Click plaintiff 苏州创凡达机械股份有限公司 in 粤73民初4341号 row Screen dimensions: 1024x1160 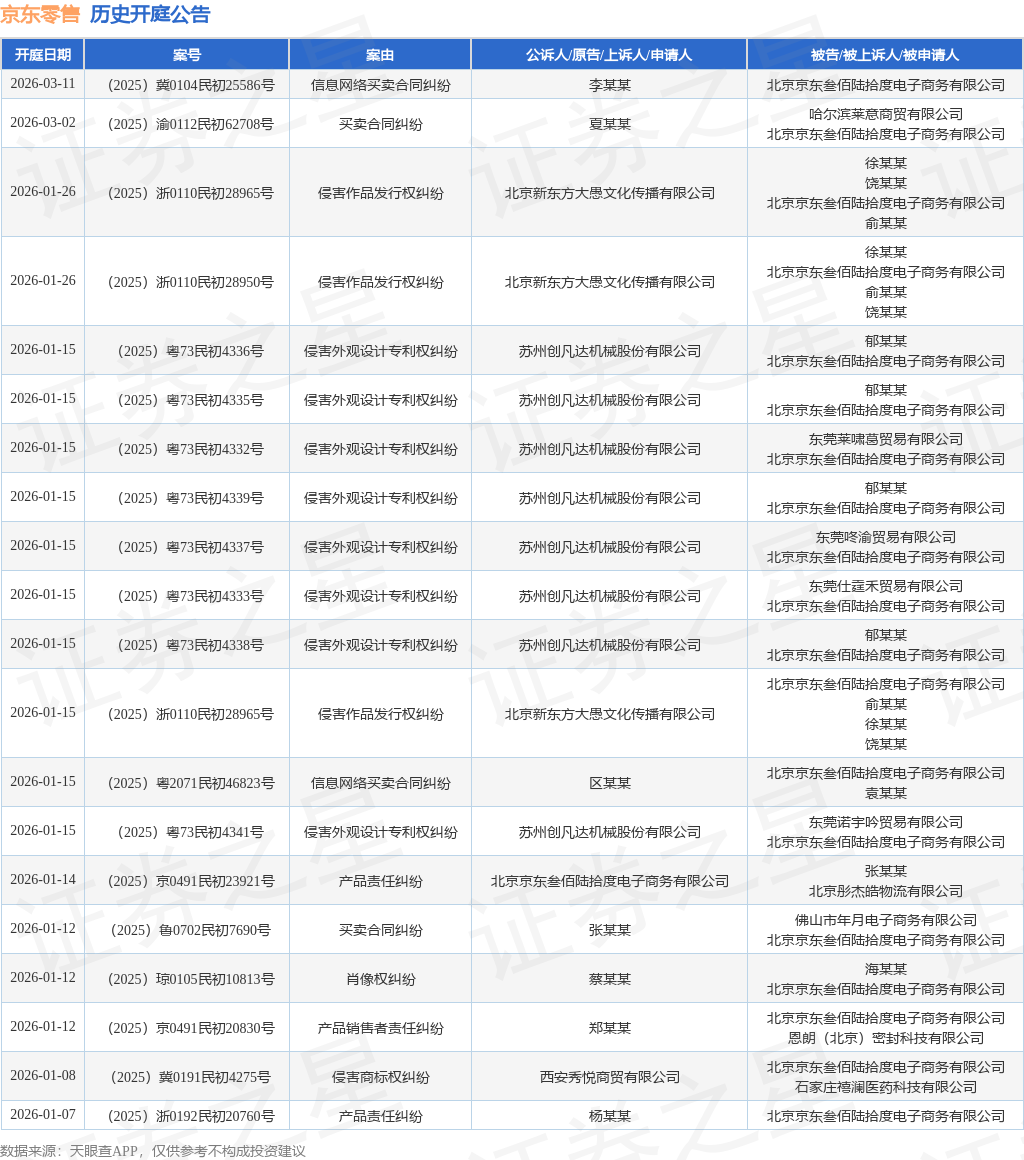point(610,832)
